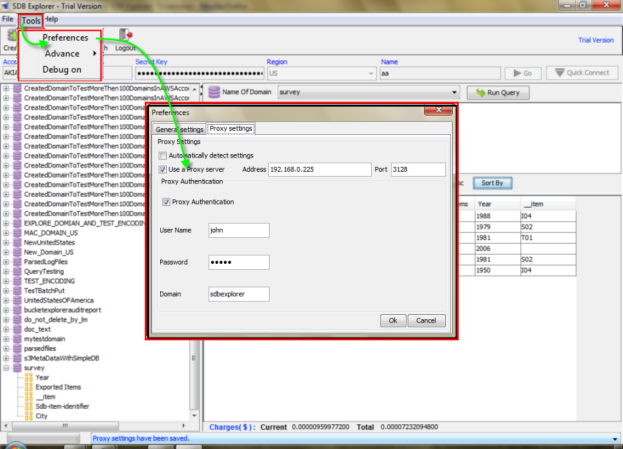Expand the TEST_ENCODING node

click(x=6, y=281)
